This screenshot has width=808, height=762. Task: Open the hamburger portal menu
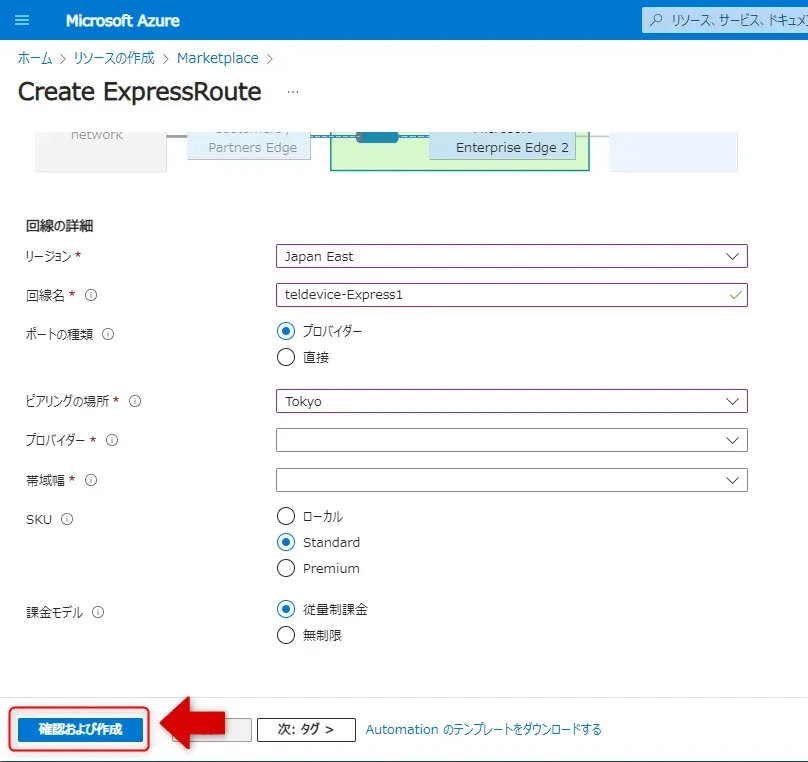point(22,20)
